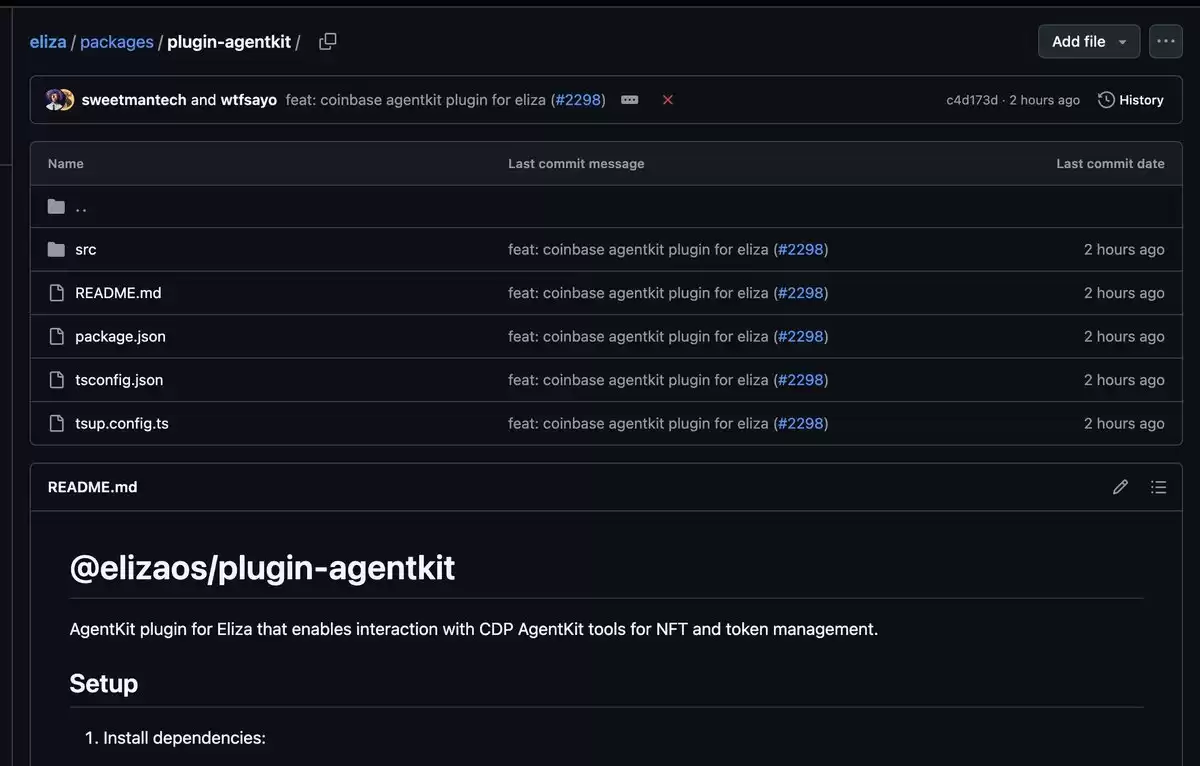Open wtfsayo's profile link
The width and height of the screenshot is (1200, 766).
[249, 100]
